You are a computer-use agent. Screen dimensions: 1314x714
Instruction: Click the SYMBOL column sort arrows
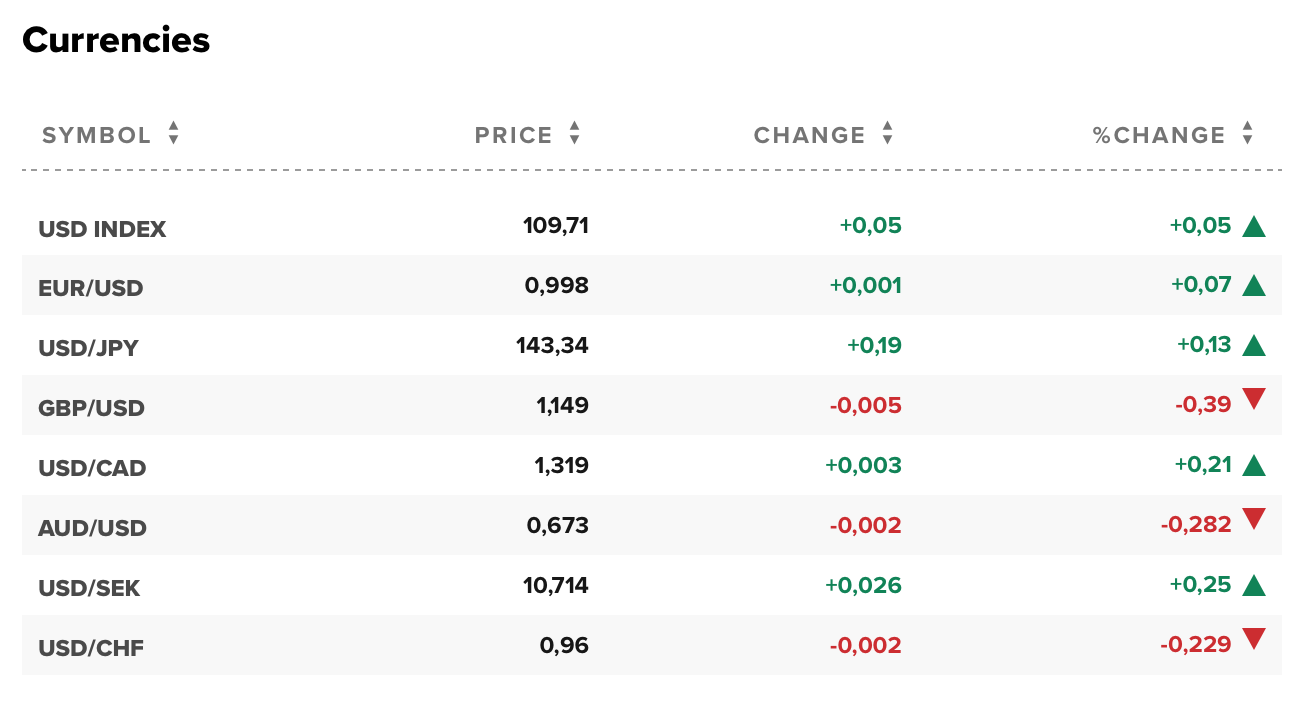pyautogui.click(x=173, y=133)
